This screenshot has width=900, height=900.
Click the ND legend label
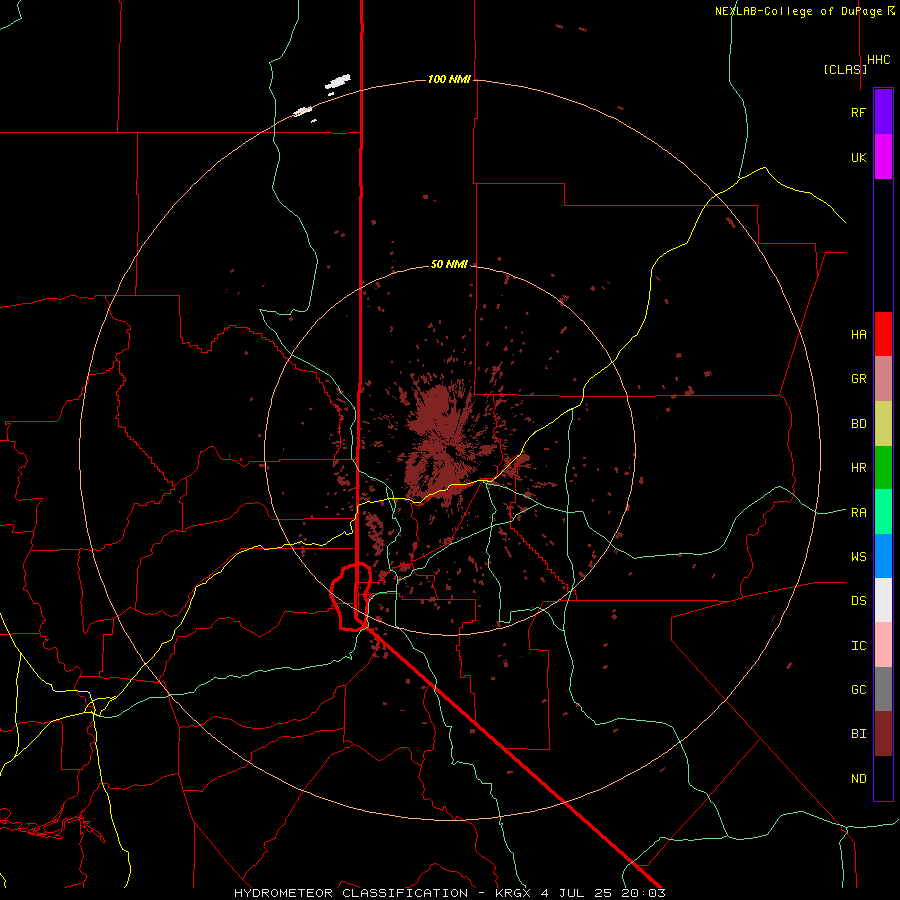(858, 779)
